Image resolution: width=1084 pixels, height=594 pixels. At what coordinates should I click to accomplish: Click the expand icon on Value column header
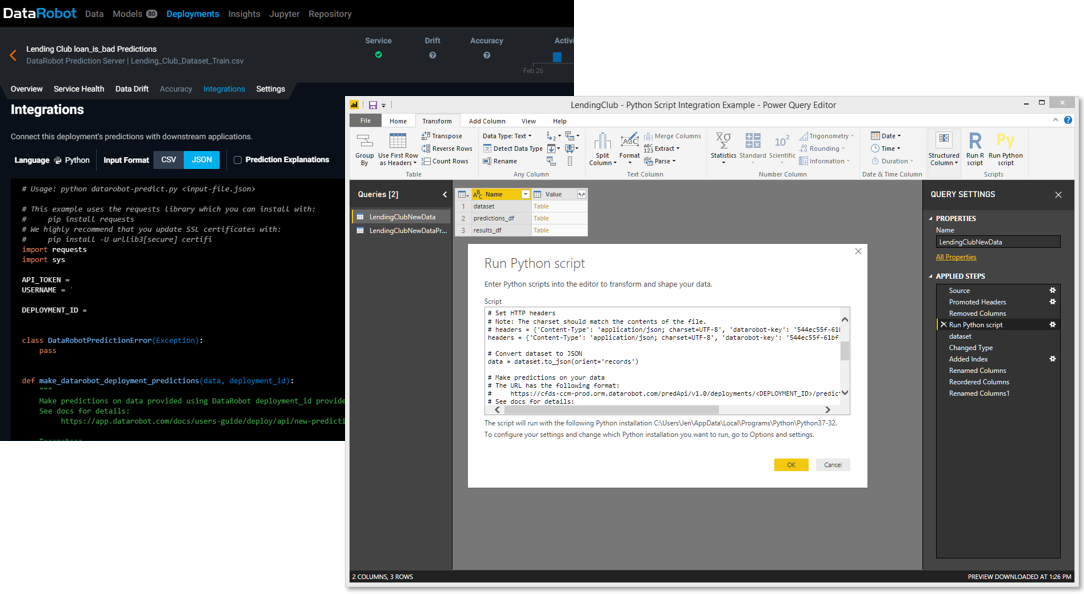coord(581,194)
